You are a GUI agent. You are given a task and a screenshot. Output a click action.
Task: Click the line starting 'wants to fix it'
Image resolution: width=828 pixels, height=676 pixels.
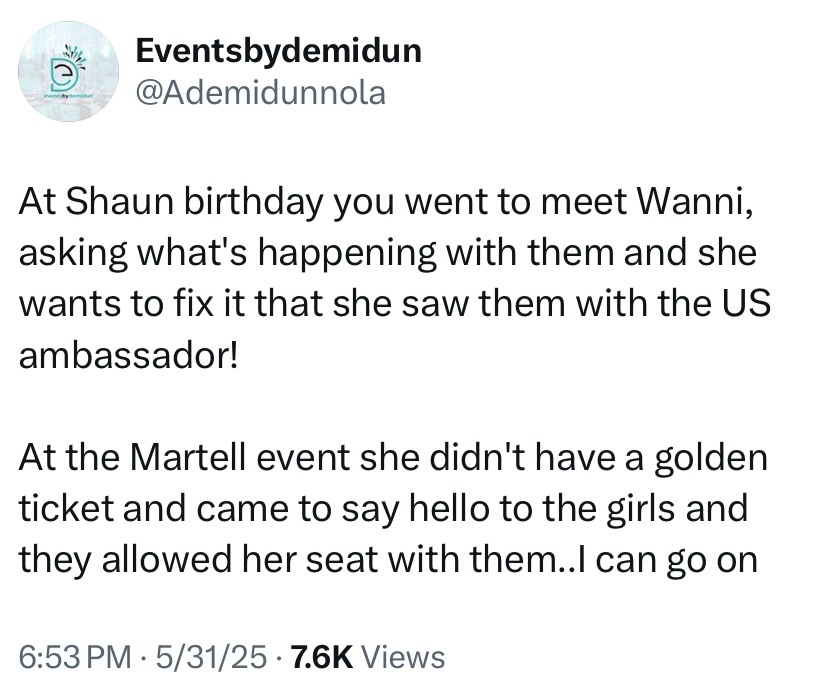pyautogui.click(x=395, y=304)
